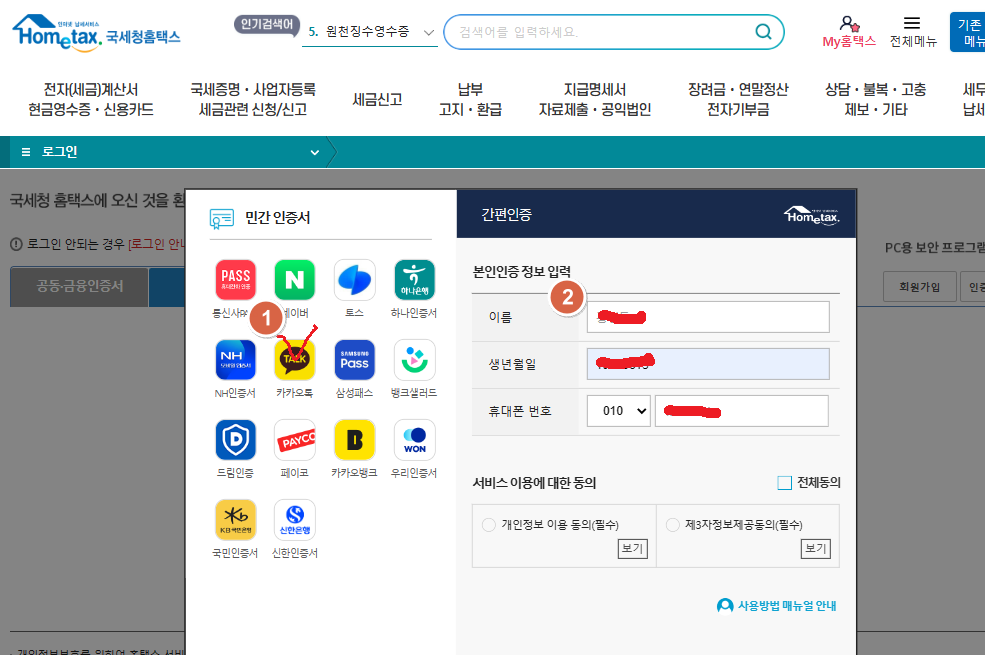The height and width of the screenshot is (655, 985).
Task: Click the 로그인 breadcrumb list icon
Action: pos(26,152)
